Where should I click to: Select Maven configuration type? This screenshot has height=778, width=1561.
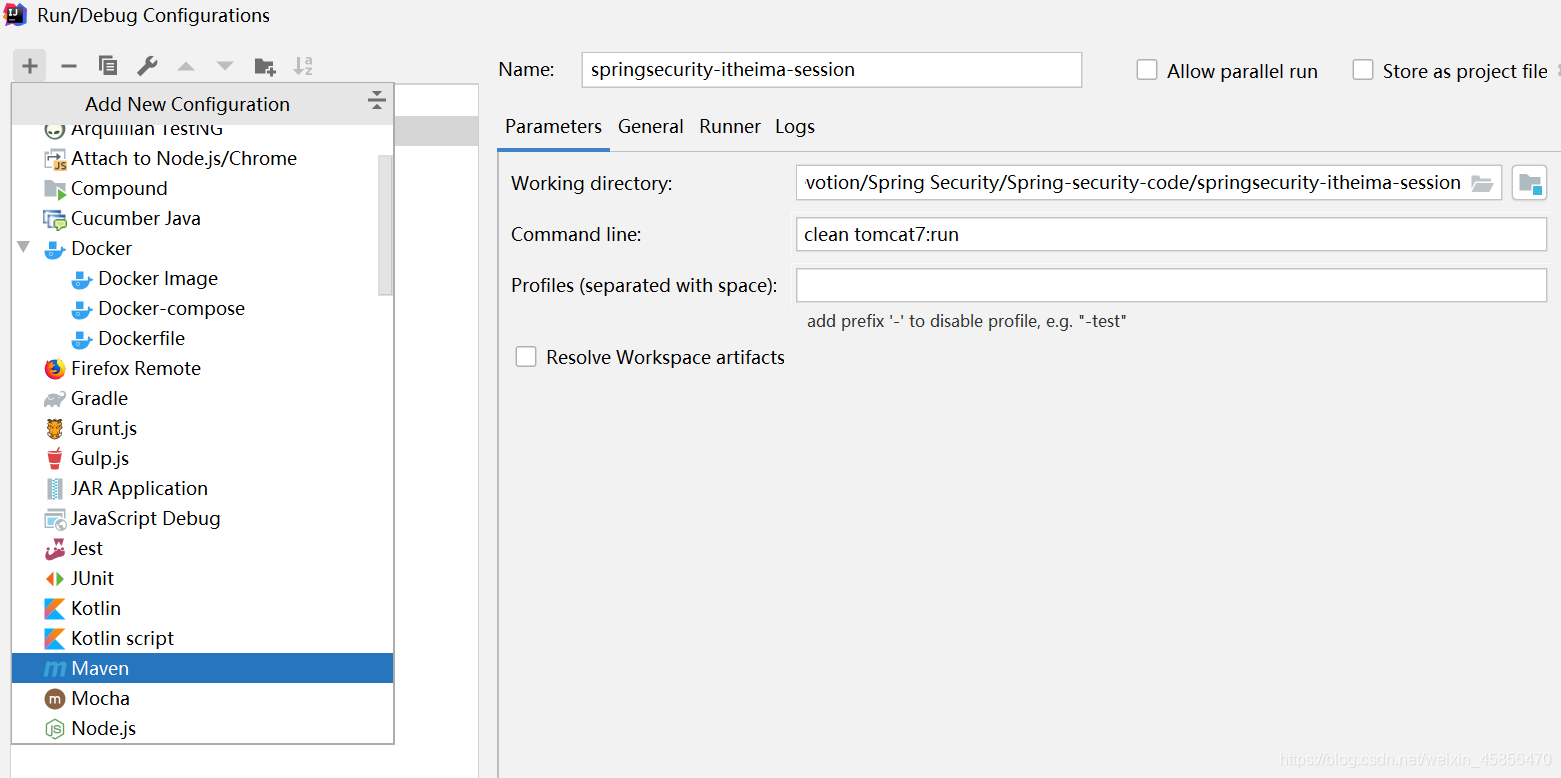tap(202, 668)
